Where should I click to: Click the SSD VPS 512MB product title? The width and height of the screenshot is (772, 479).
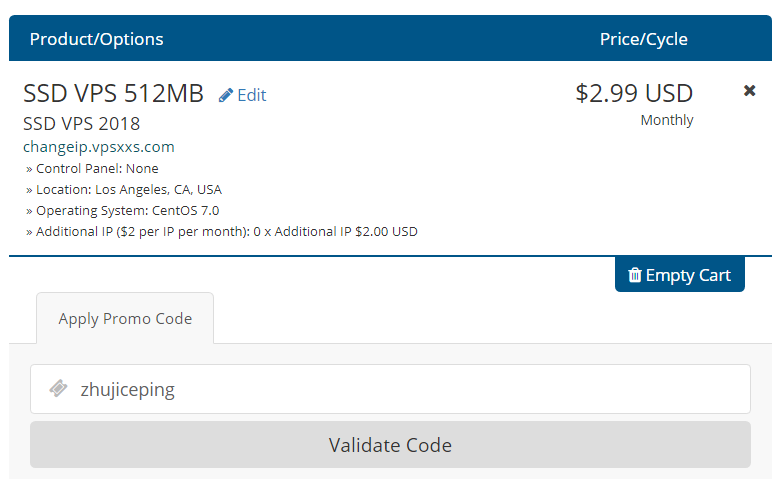113,93
